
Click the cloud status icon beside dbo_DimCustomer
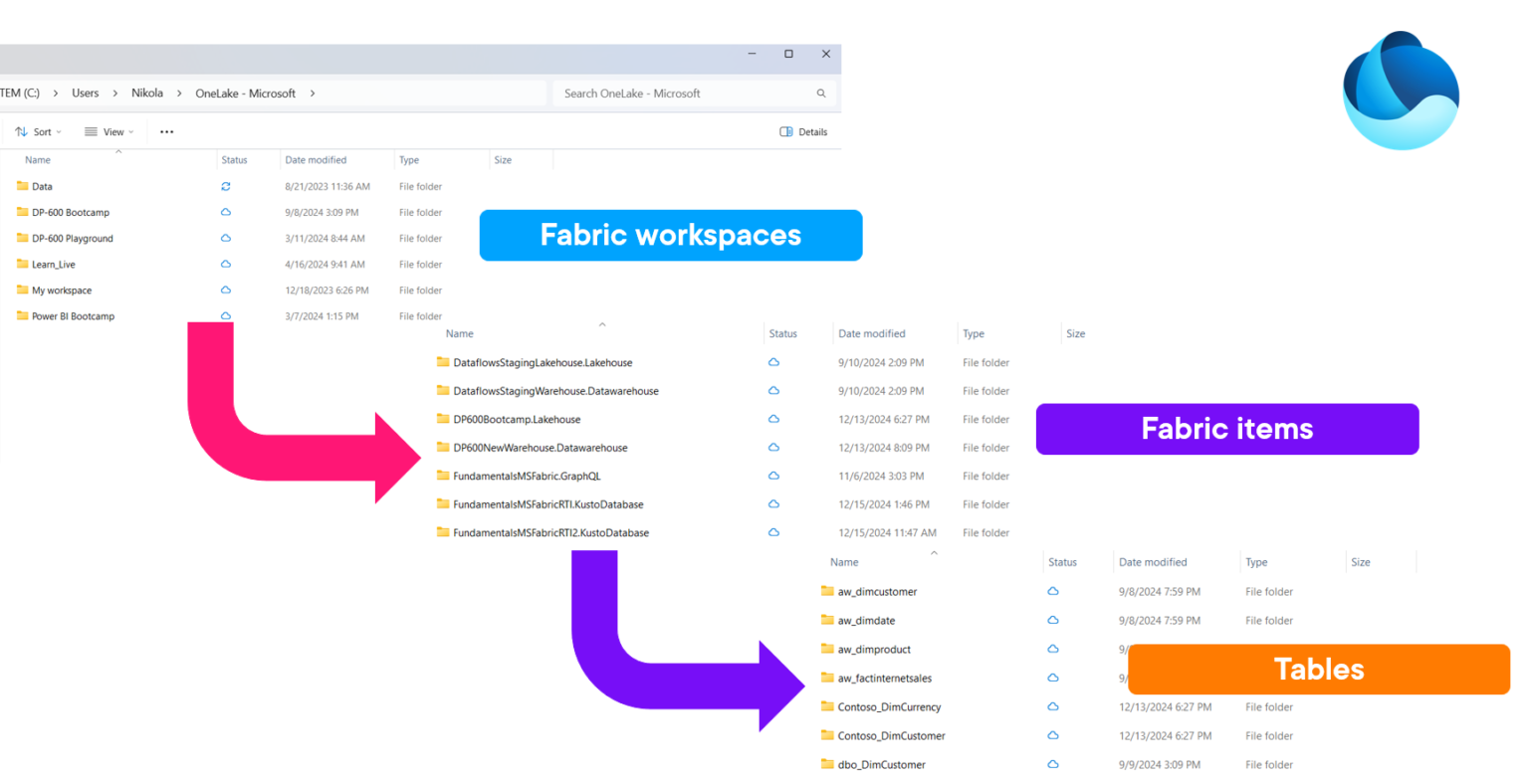tap(1052, 764)
